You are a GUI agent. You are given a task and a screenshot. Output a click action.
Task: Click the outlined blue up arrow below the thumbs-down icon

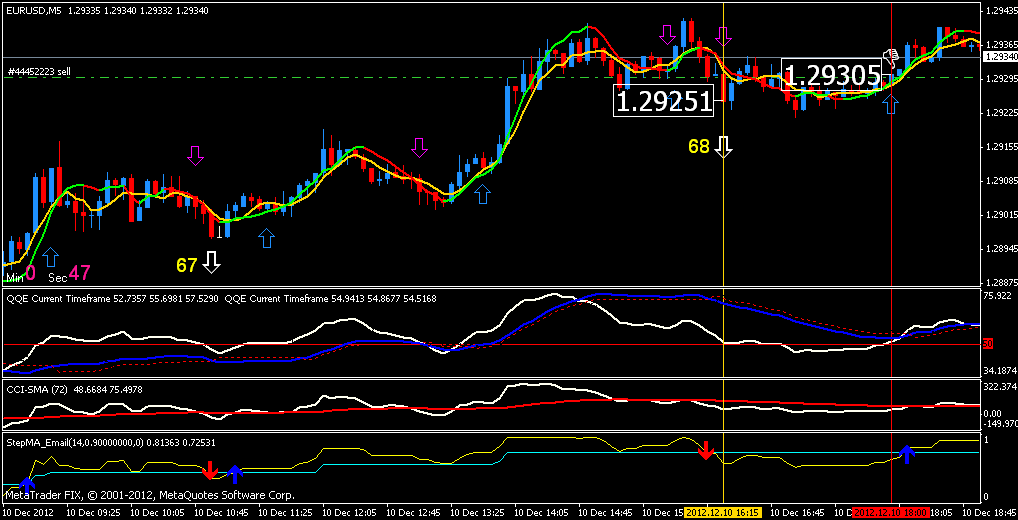click(891, 103)
